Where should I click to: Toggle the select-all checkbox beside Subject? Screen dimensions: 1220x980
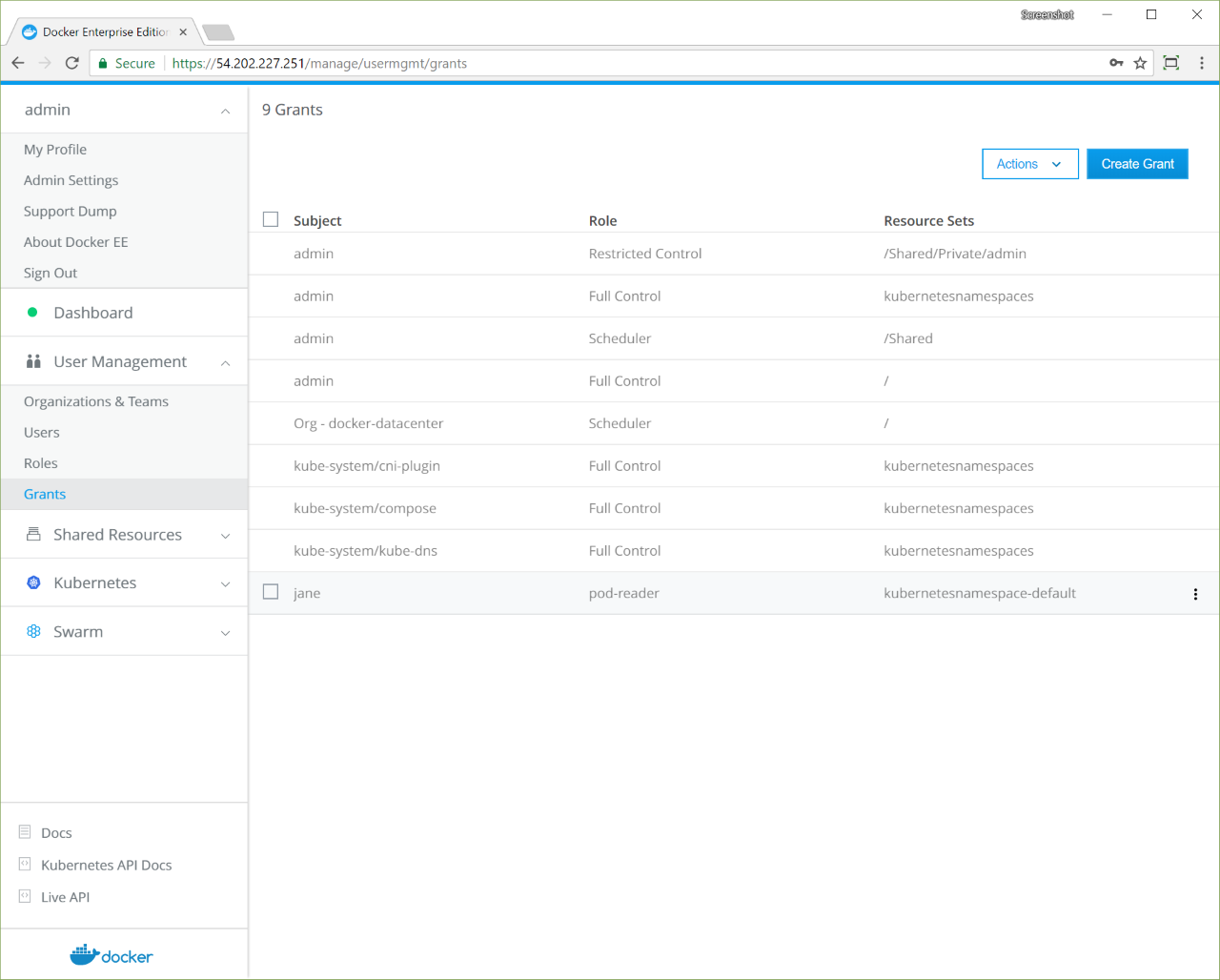271,220
